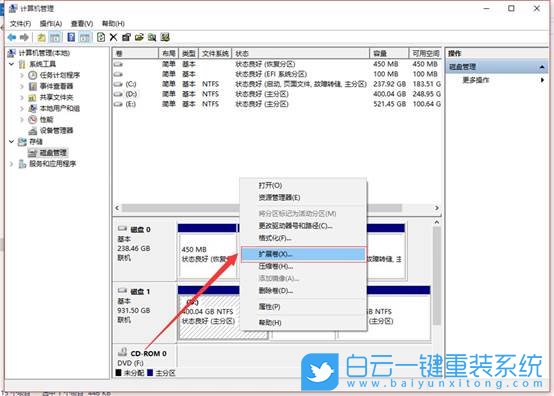554x396 pixels.
Task: Click volume list horizontal scrollbar left arrow
Action: (x=117, y=208)
